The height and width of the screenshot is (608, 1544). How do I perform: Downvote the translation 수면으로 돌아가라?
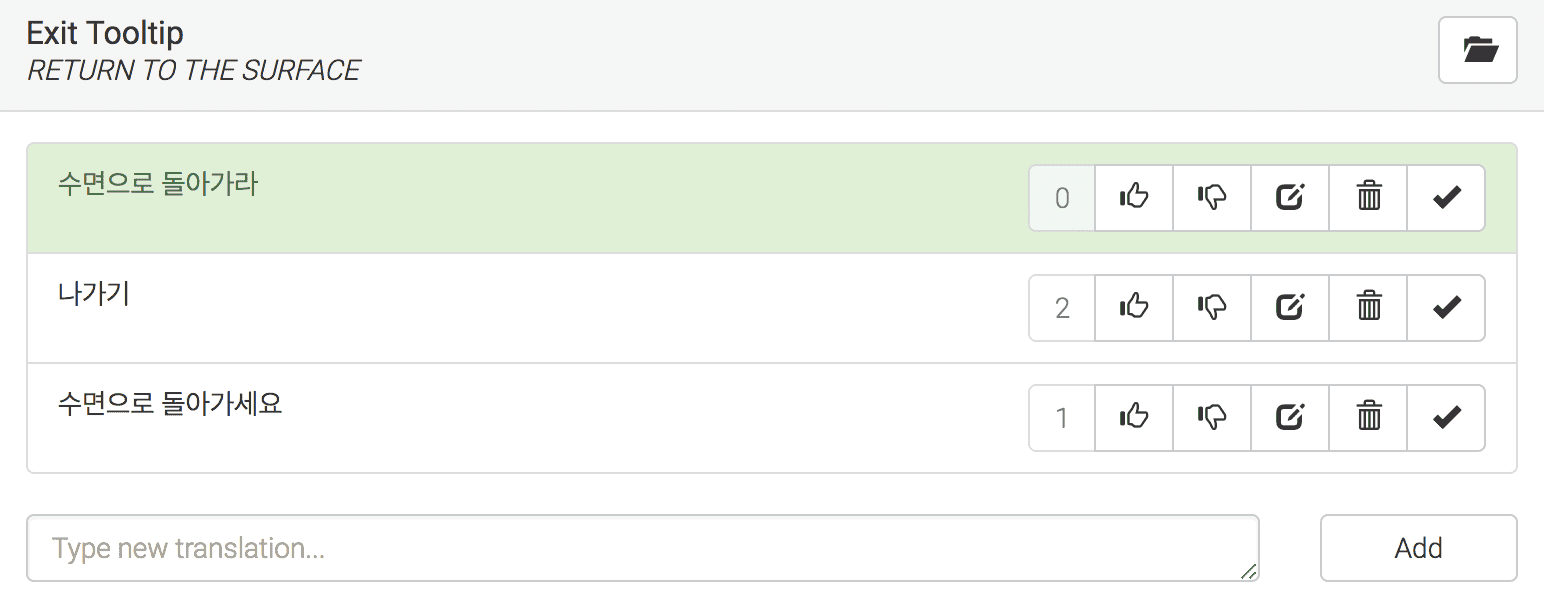coord(1211,198)
